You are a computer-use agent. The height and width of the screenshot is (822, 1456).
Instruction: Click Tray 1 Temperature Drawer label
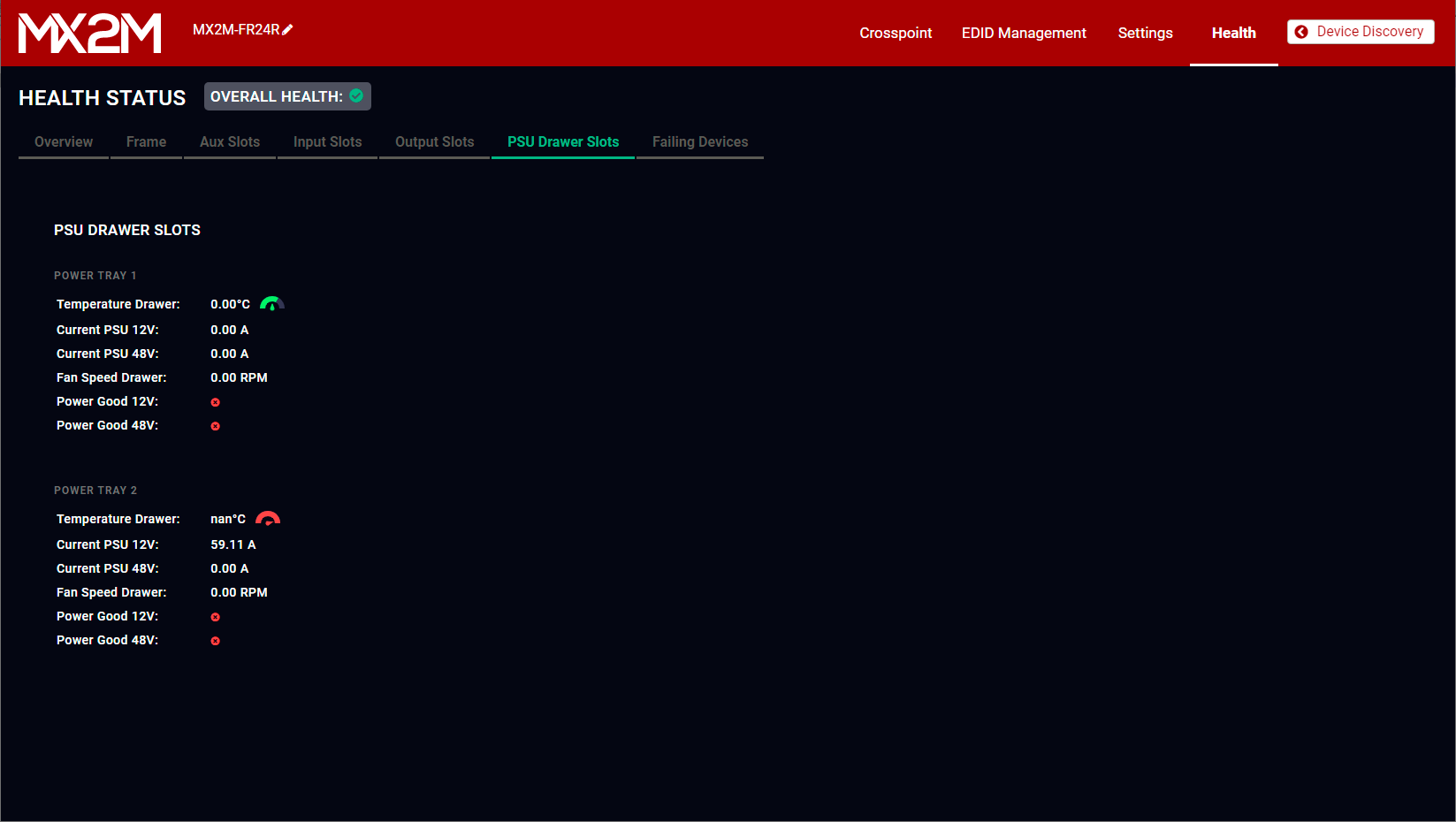118,304
